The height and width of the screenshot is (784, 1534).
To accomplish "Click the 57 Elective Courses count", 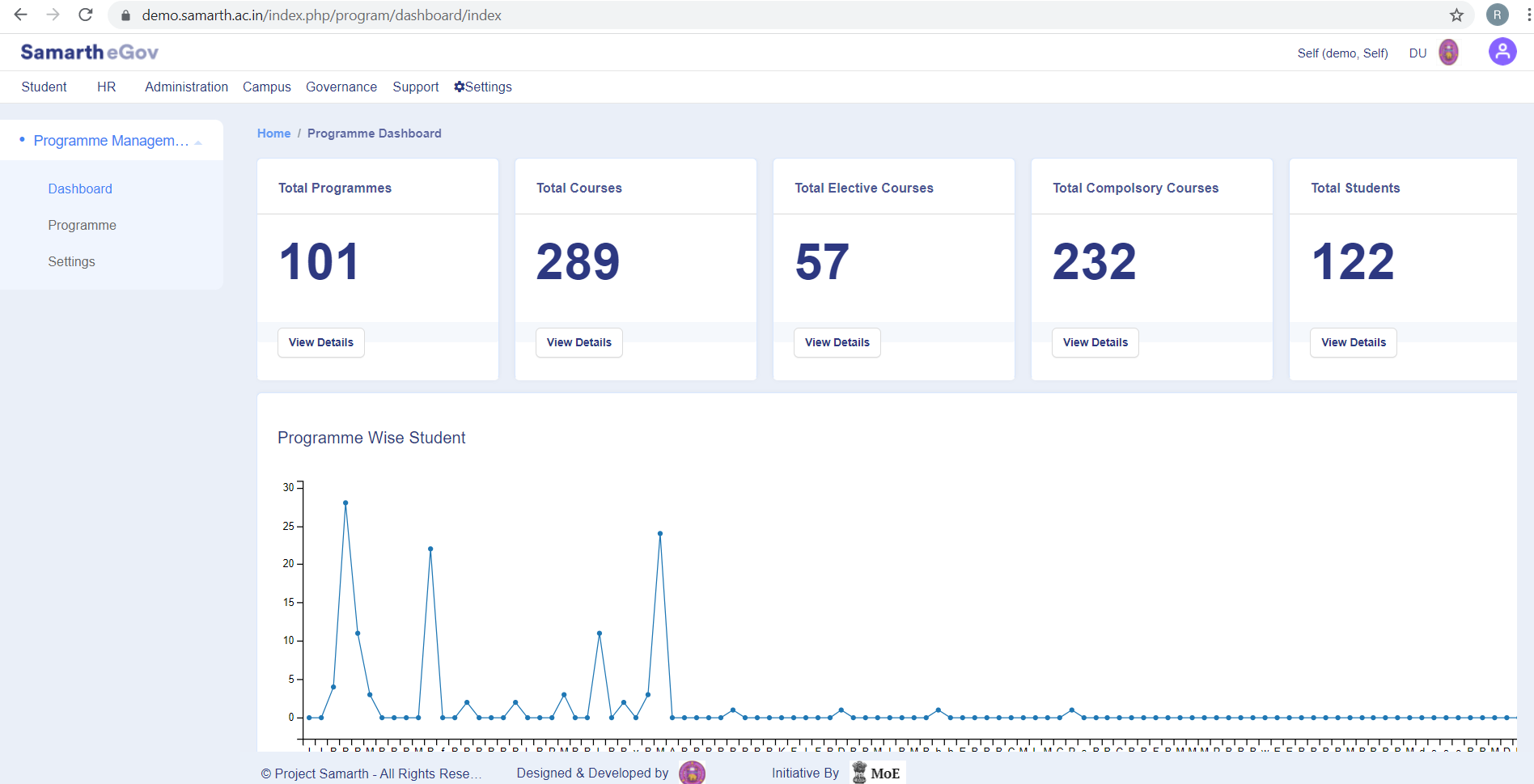I will (x=822, y=262).
